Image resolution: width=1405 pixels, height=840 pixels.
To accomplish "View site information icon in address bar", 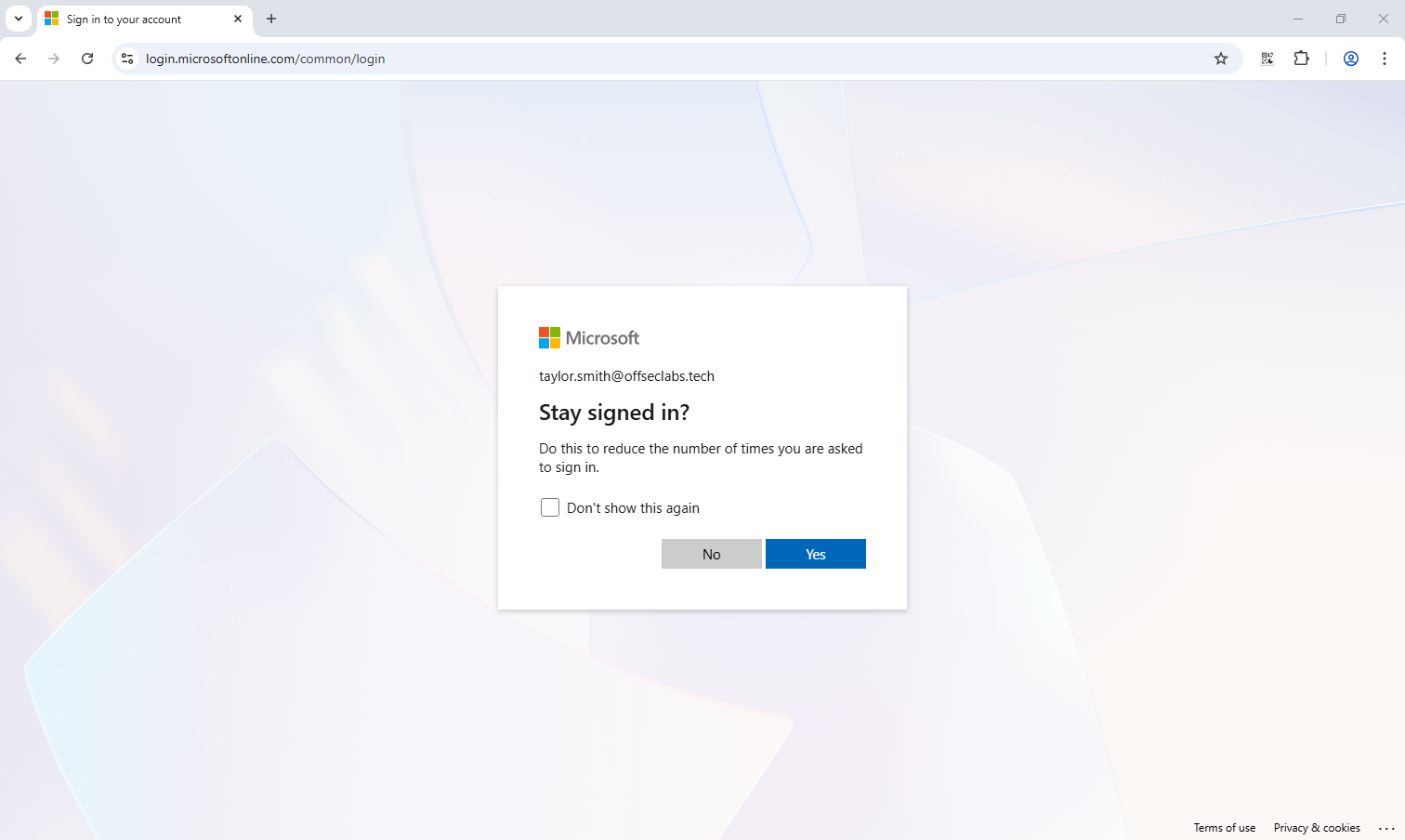I will coord(127,59).
